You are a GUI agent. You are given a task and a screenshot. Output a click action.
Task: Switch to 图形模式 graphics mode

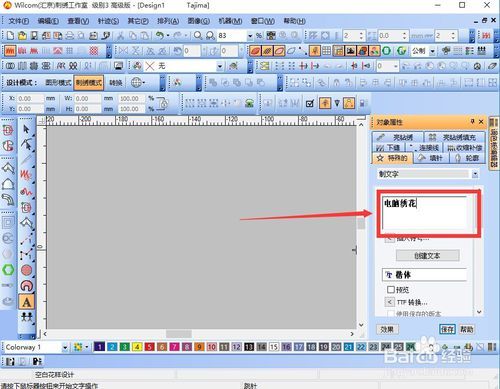click(58, 82)
